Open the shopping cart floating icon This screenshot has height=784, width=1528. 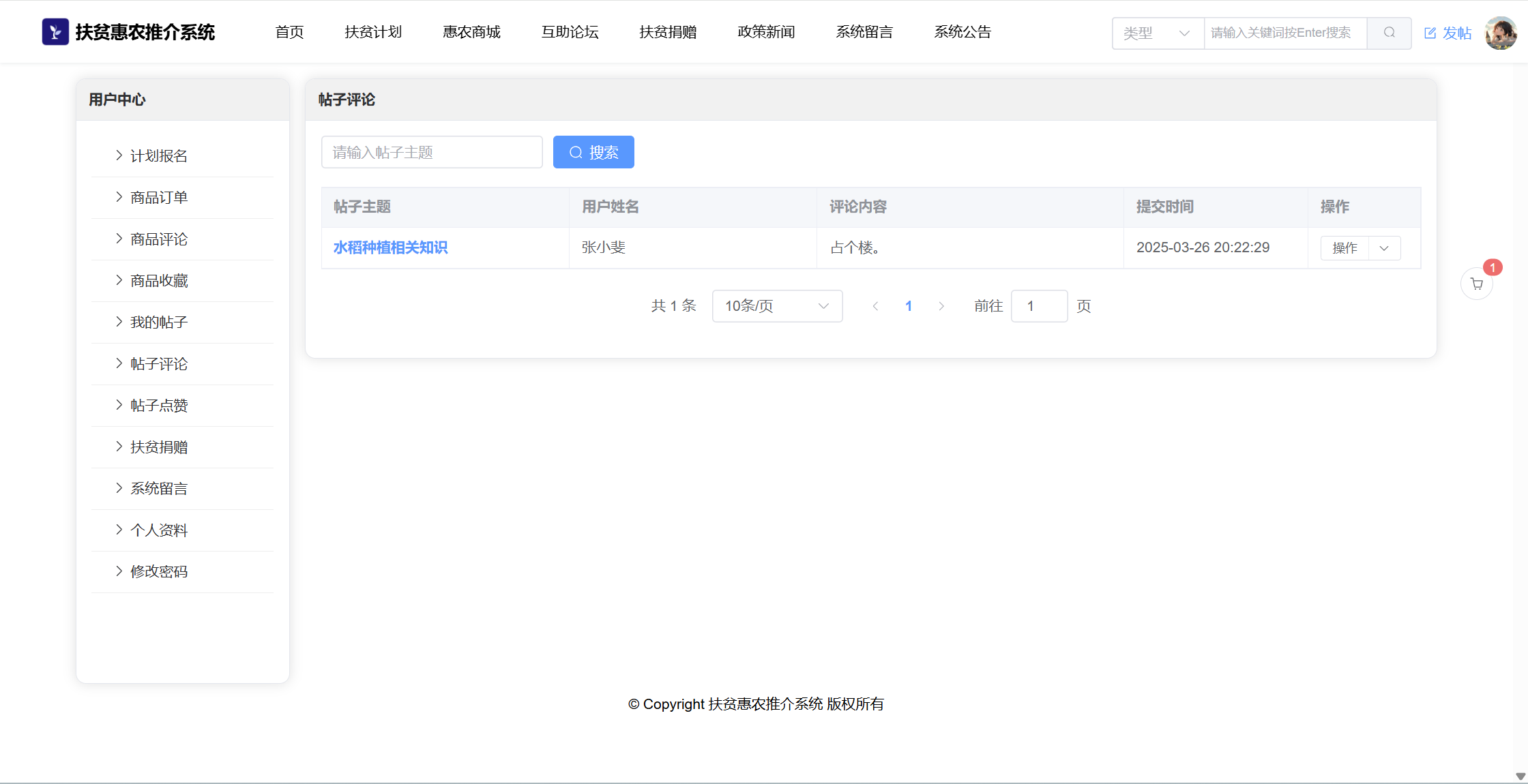[1477, 284]
